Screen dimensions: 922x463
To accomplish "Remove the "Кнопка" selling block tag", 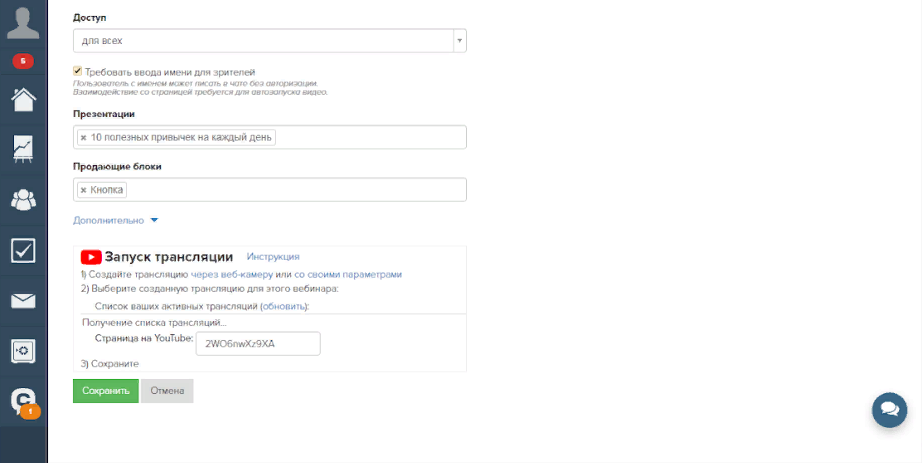I will pos(83,190).
